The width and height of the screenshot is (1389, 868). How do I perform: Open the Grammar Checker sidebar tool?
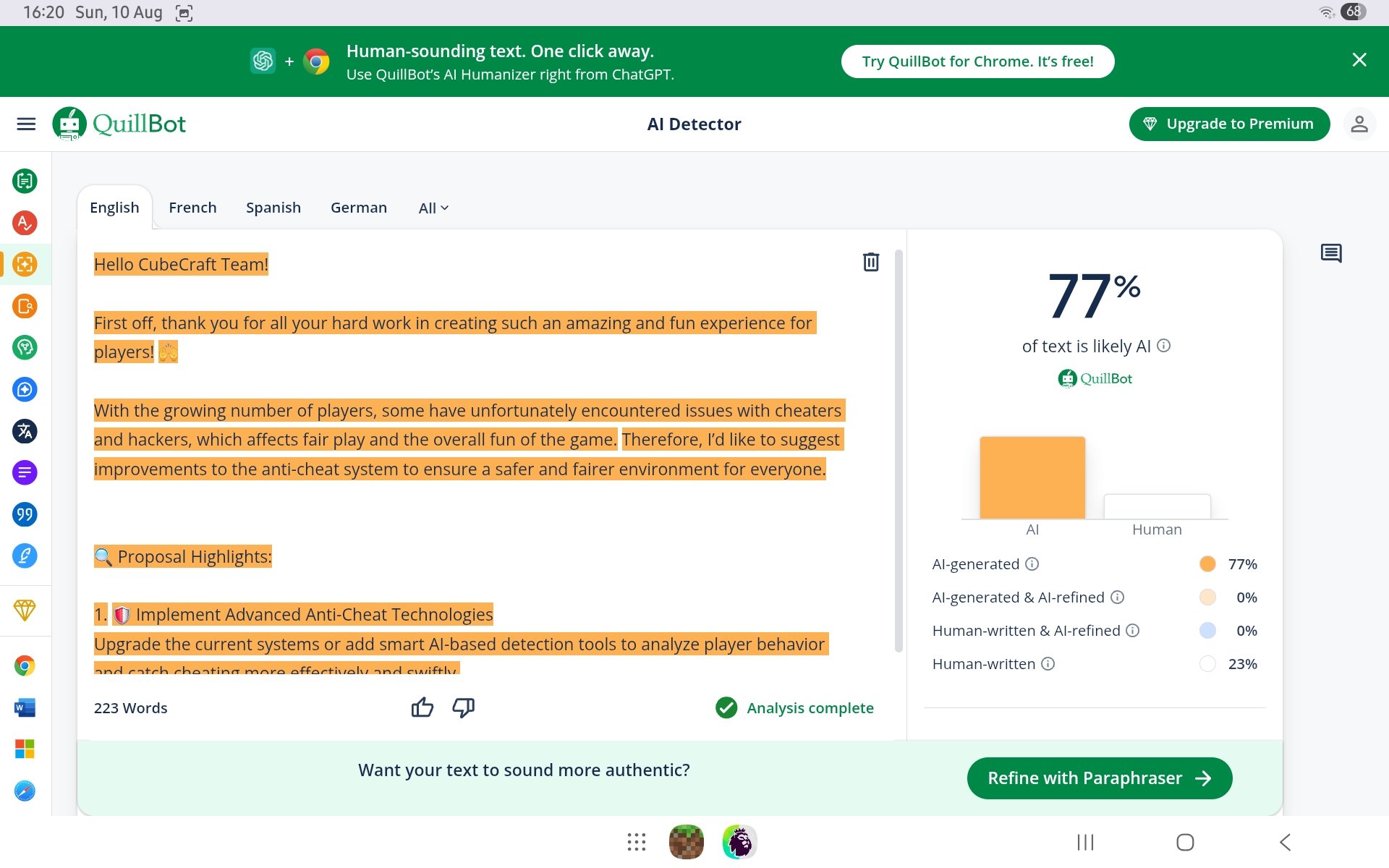(25, 223)
